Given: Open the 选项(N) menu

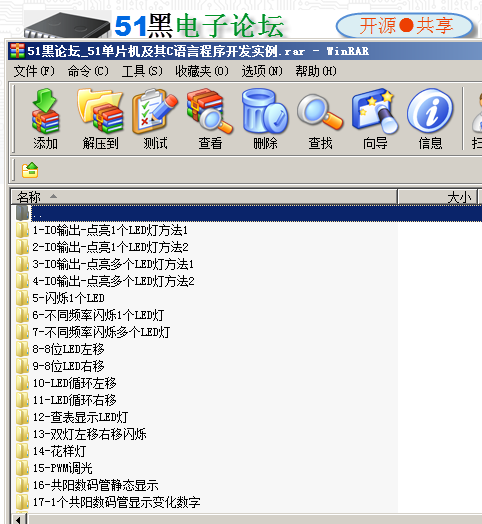Looking at the screenshot, I should (x=262, y=71).
